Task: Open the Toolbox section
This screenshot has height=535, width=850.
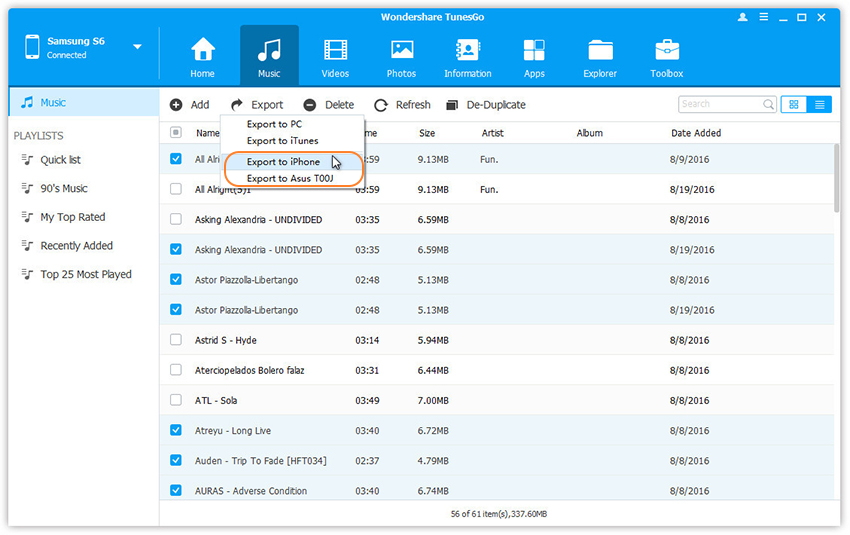Action: point(667,57)
